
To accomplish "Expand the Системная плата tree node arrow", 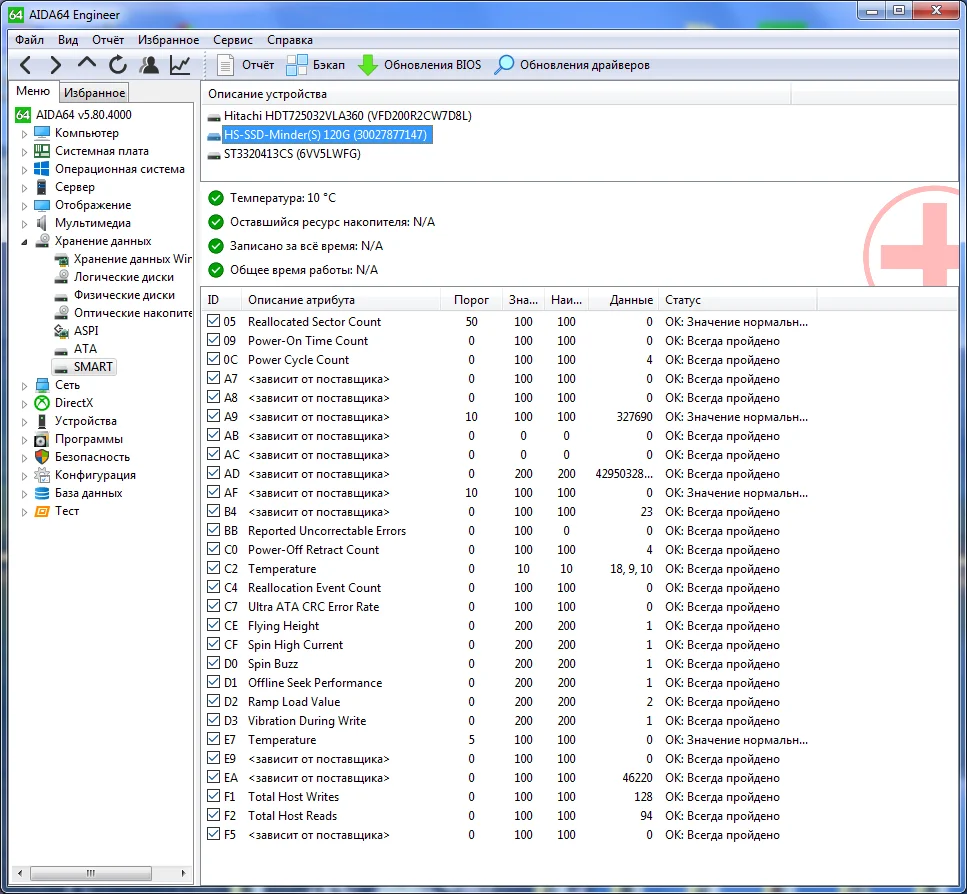I will [24, 152].
